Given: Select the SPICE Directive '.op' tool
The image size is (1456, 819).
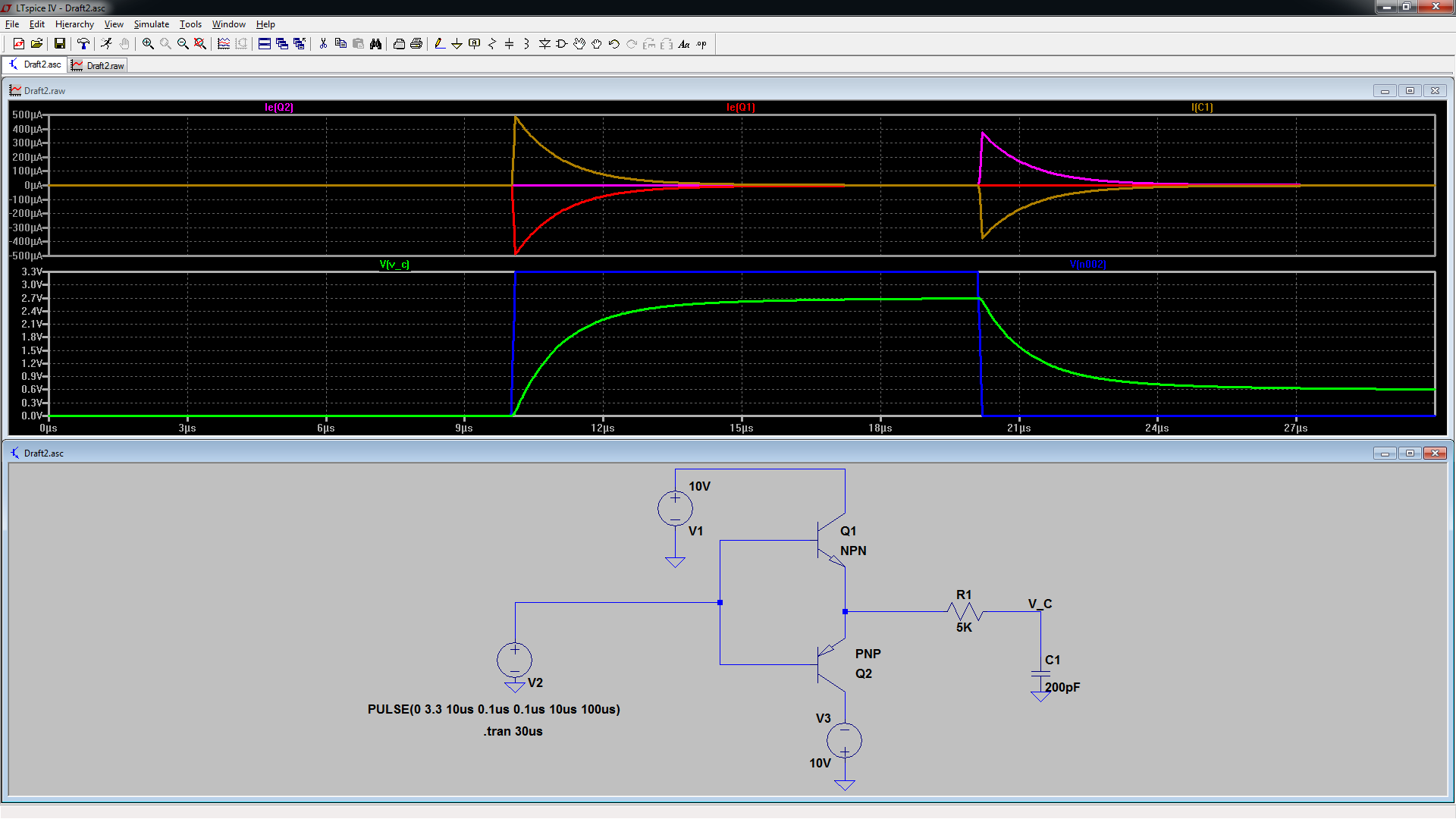Looking at the screenshot, I should coord(701,44).
